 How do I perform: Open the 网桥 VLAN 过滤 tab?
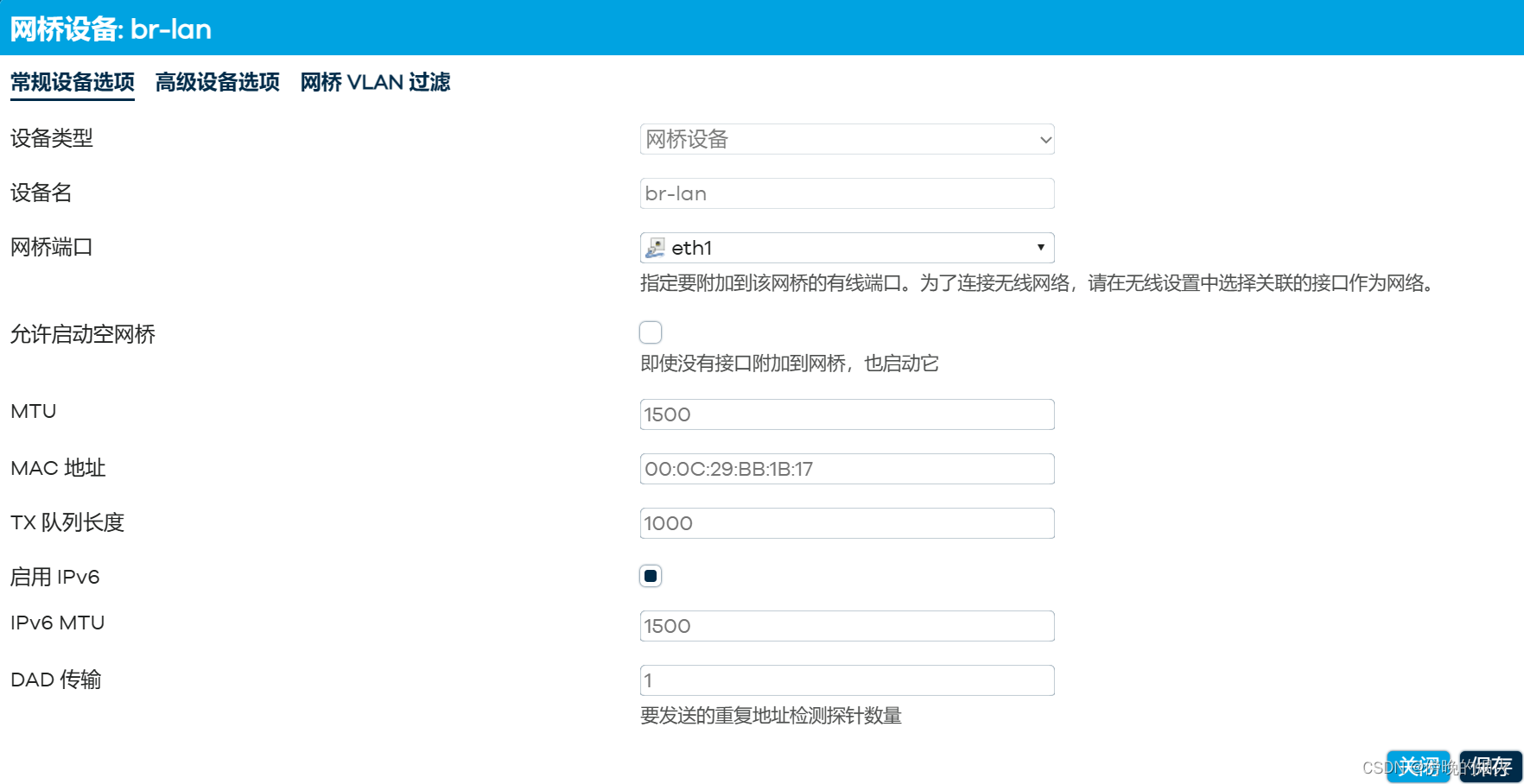375,82
